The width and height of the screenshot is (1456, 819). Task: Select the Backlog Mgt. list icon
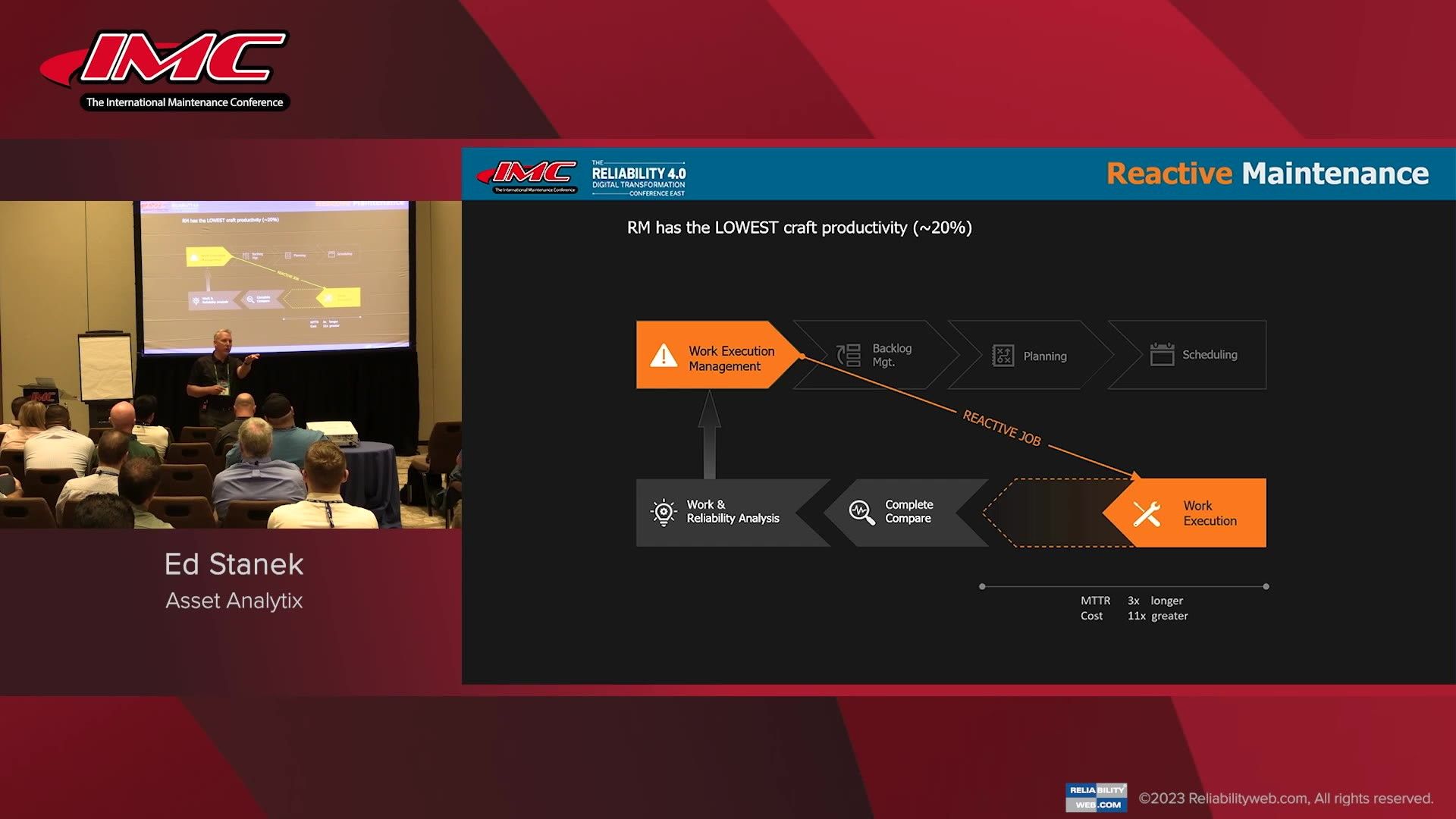coord(848,355)
